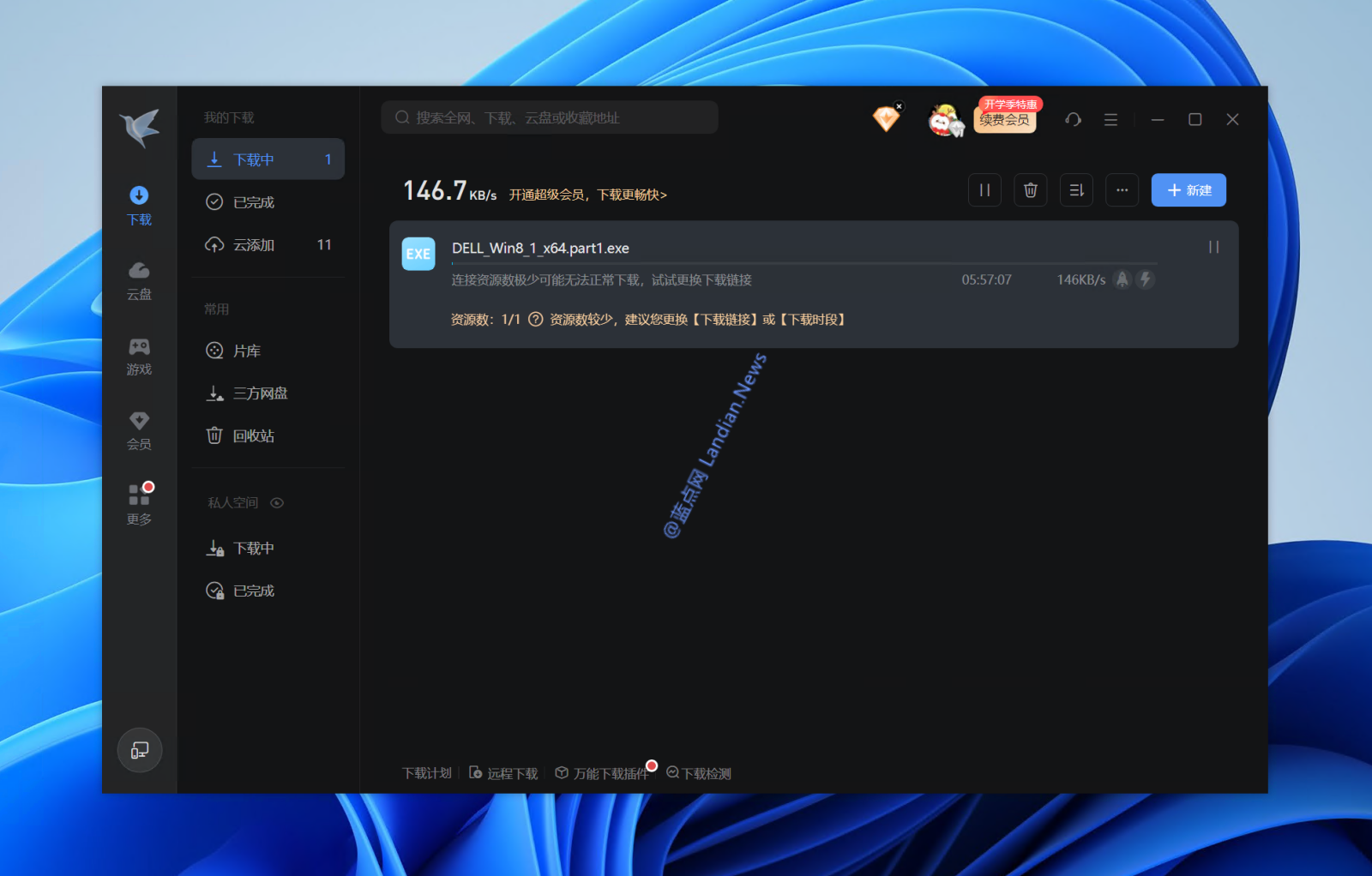1372x876 pixels.
Task: Open 云添加 list with 11 items
Action: (268, 245)
